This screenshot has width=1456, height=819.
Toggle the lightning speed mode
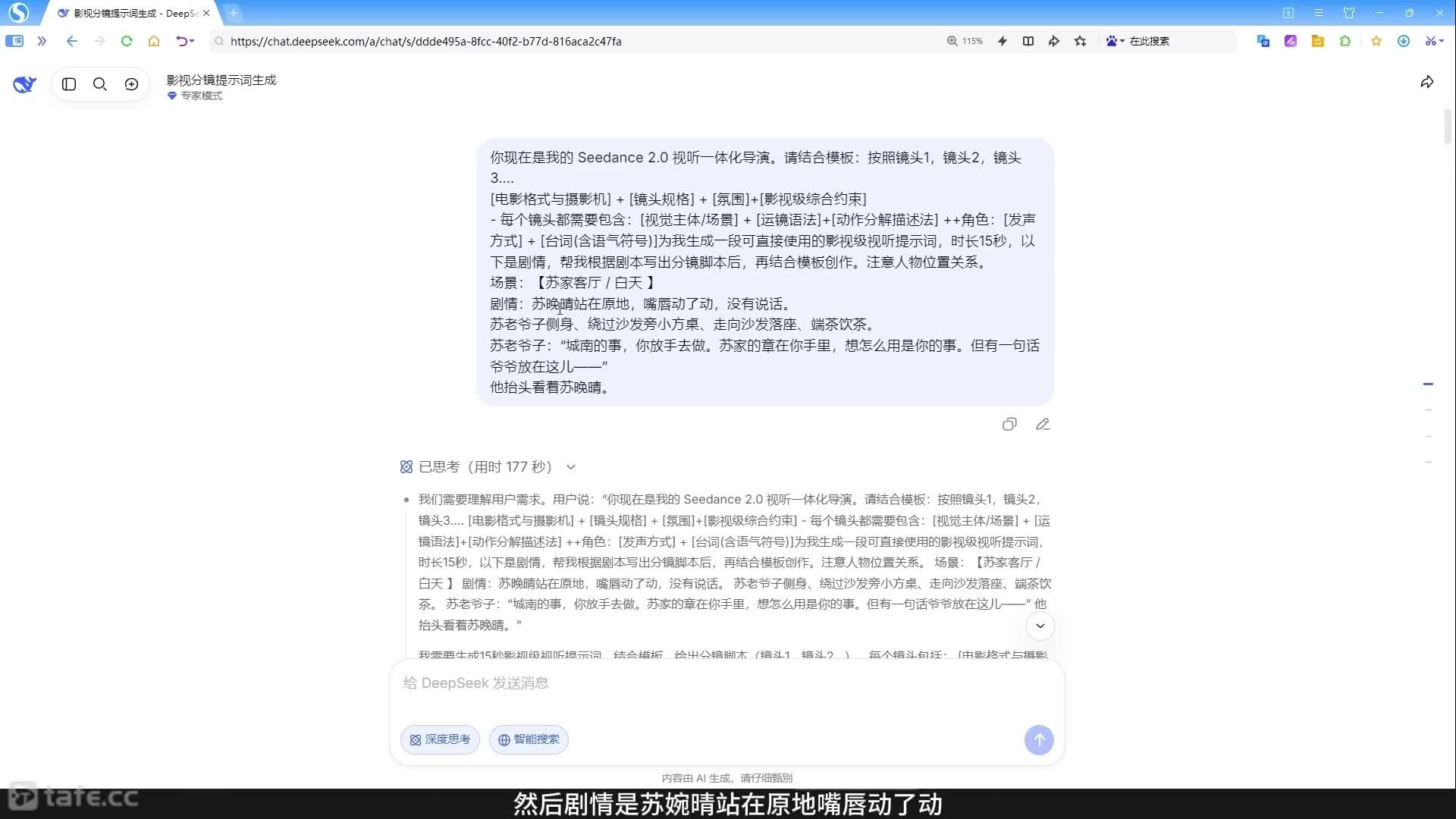(x=1003, y=41)
